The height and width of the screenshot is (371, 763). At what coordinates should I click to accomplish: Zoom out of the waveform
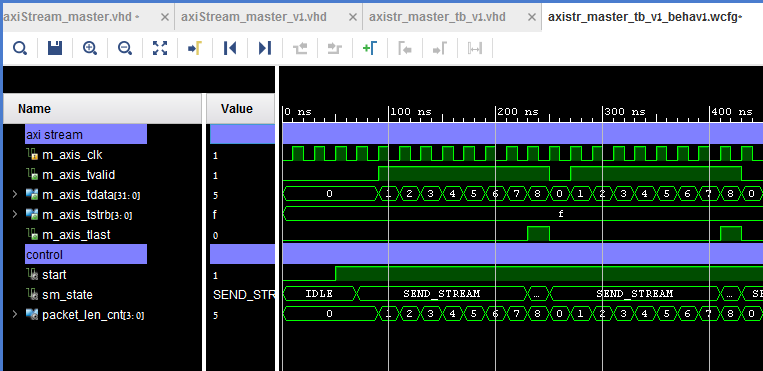tap(125, 48)
